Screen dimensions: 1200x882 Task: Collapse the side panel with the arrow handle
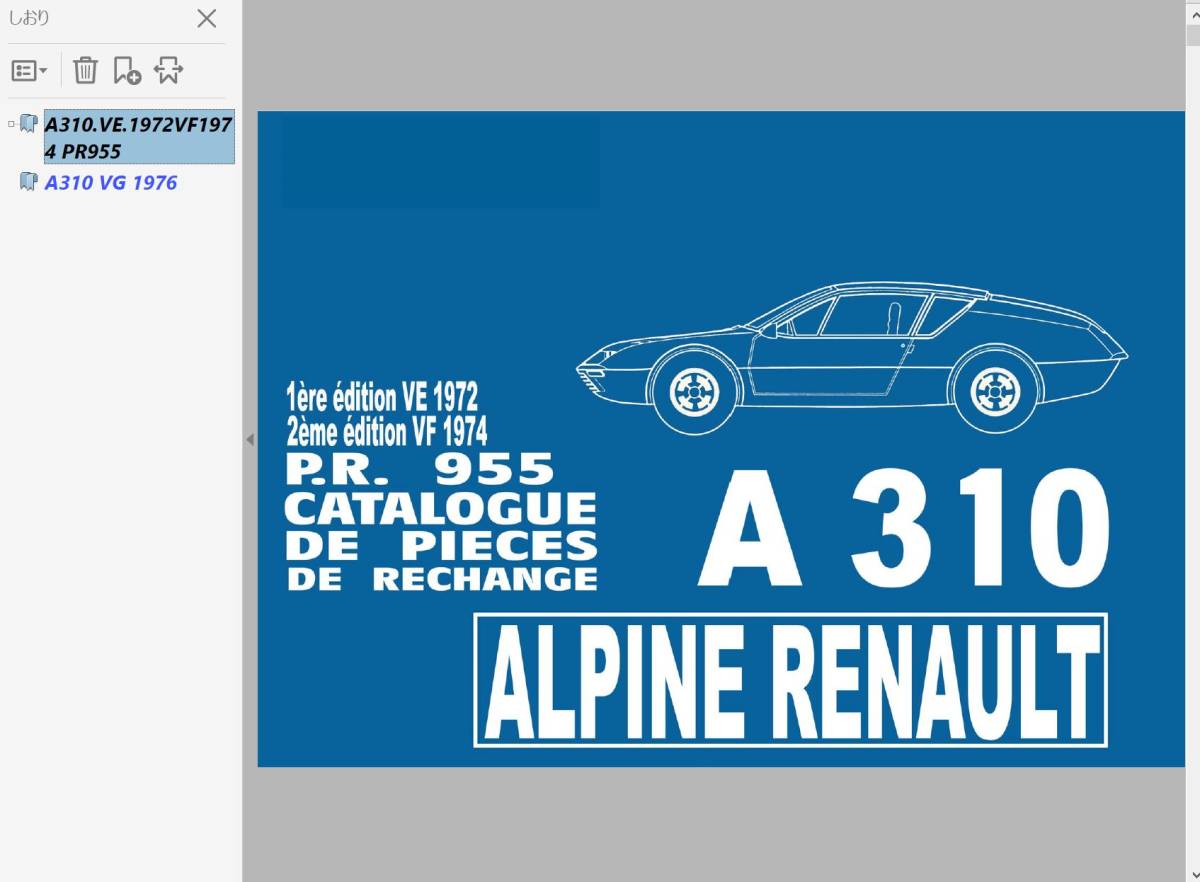click(x=249, y=439)
